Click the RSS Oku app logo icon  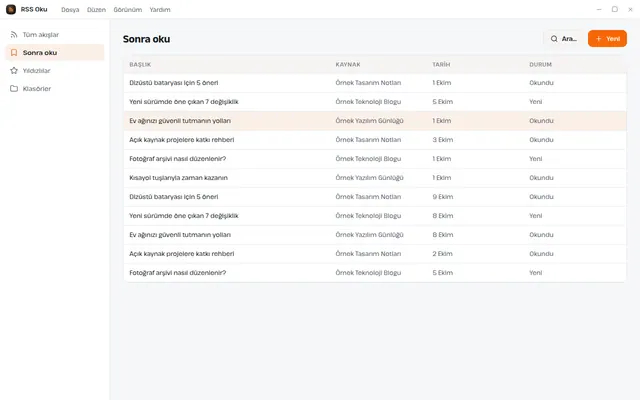11,9
